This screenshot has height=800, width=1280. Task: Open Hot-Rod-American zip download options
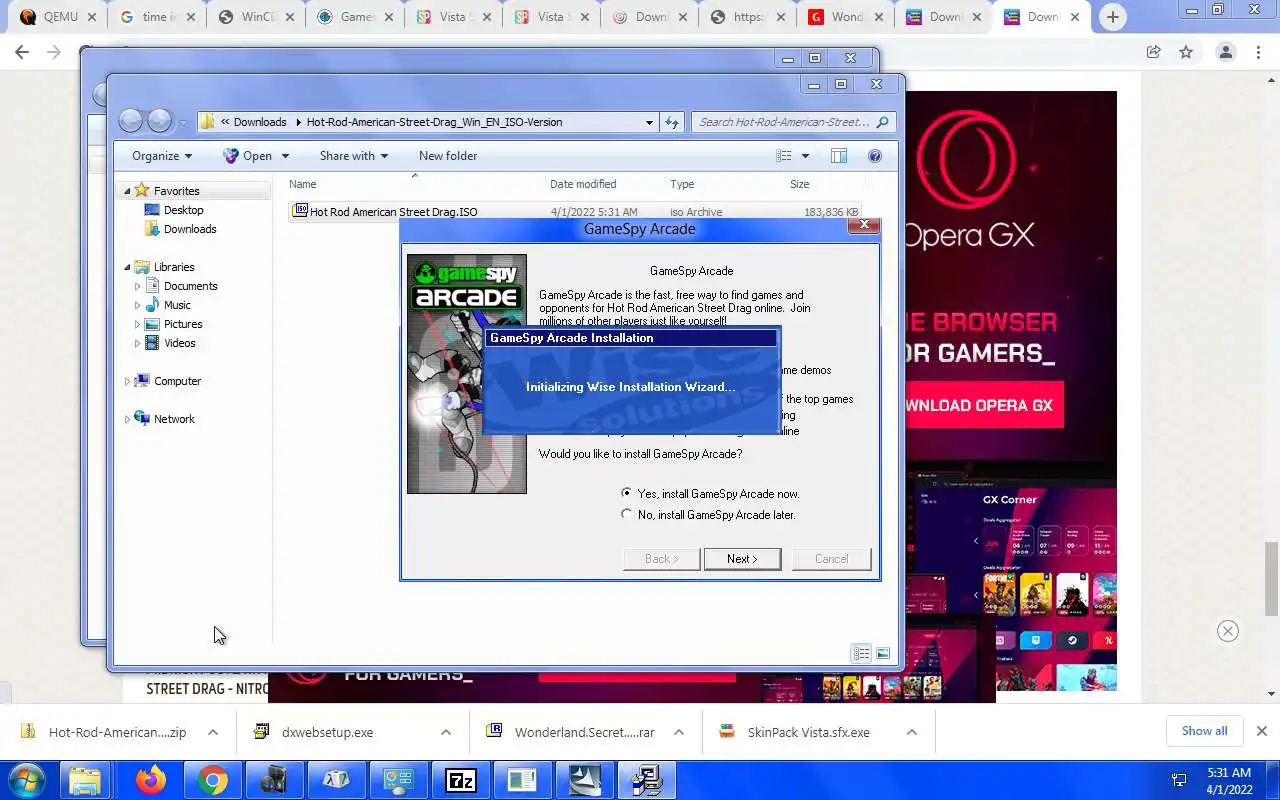pyautogui.click(x=213, y=732)
